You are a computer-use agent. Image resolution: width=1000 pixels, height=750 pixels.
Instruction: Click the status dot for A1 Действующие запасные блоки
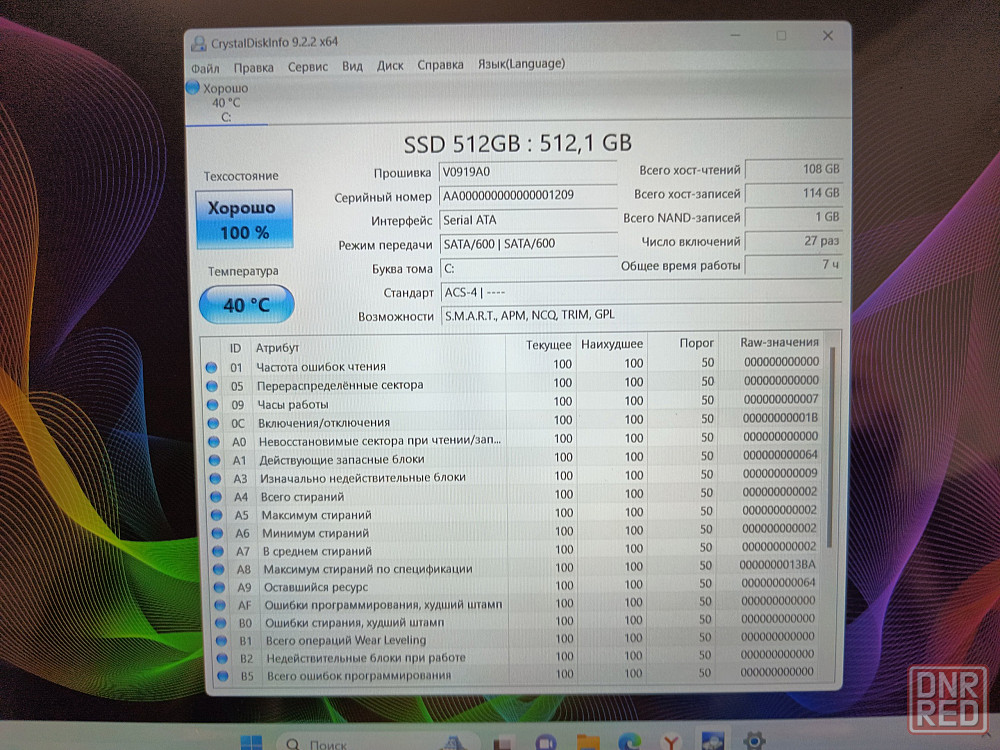click(x=214, y=460)
